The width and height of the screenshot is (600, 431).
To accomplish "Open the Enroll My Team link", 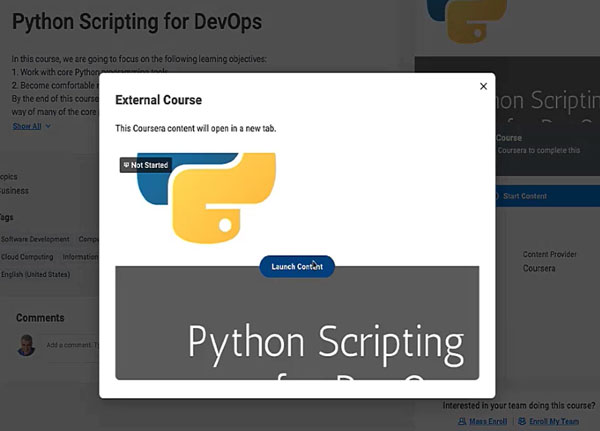I will pos(554,421).
